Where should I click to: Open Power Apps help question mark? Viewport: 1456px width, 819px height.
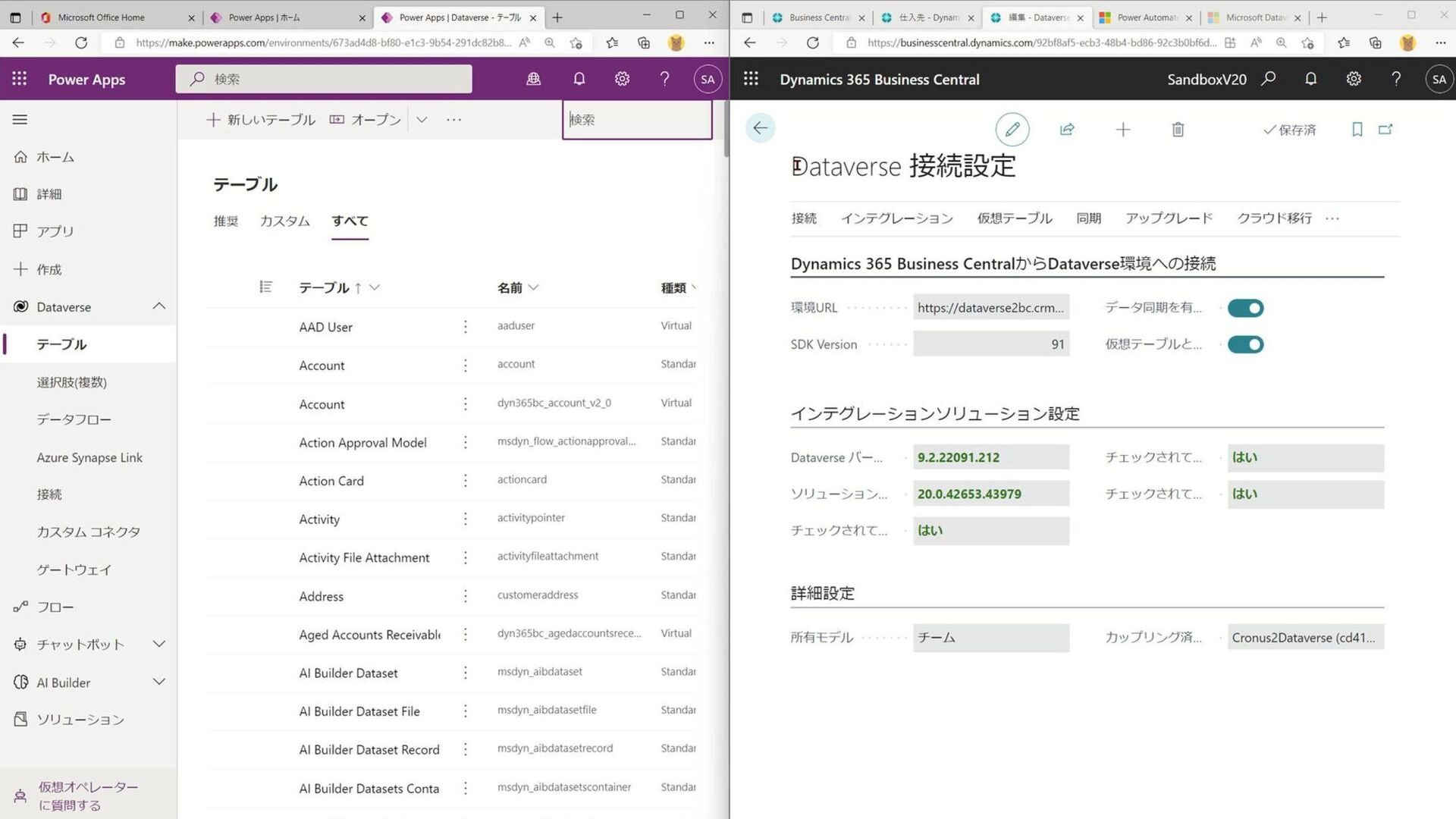coord(664,79)
